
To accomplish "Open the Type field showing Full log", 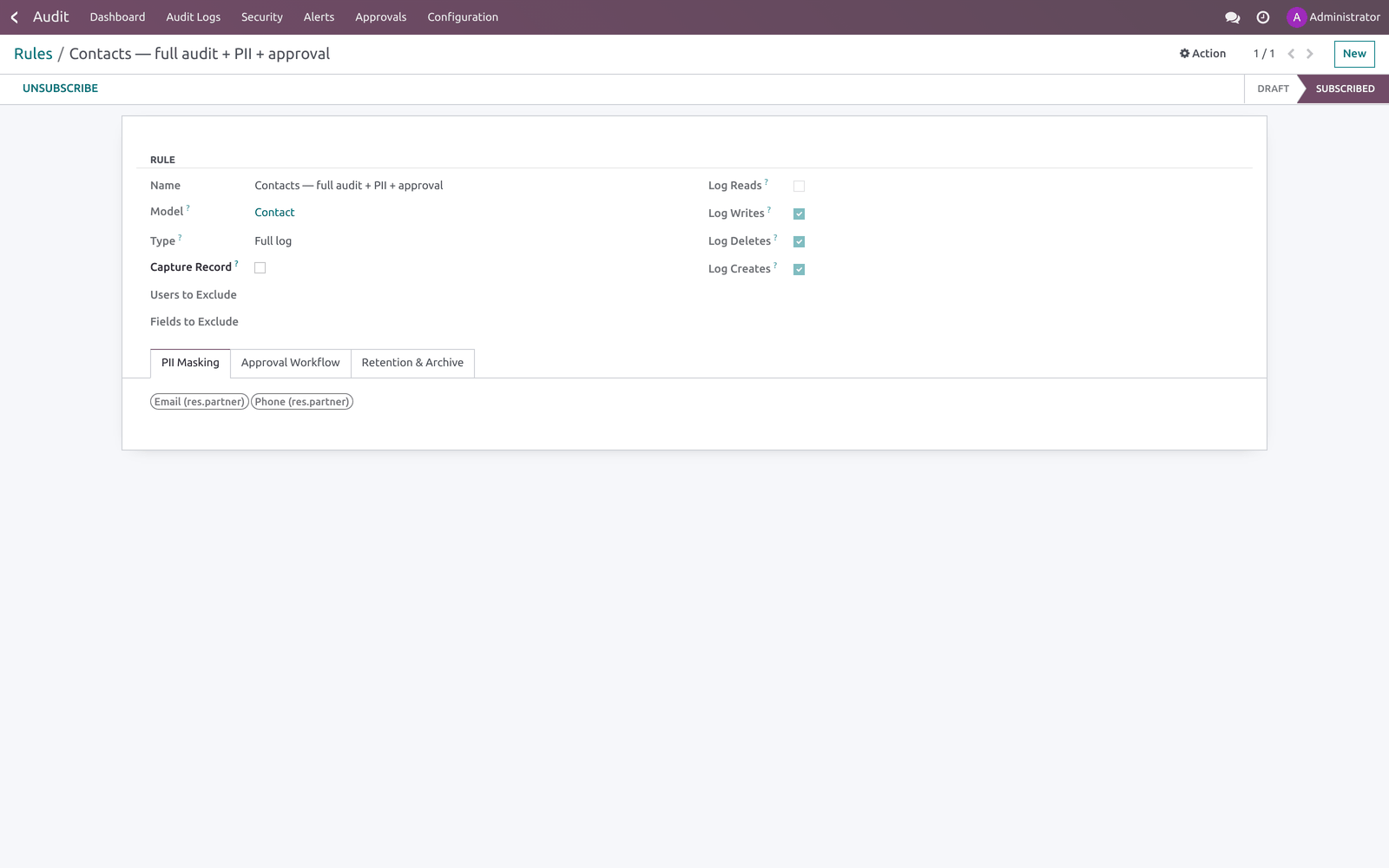I will tap(273, 241).
